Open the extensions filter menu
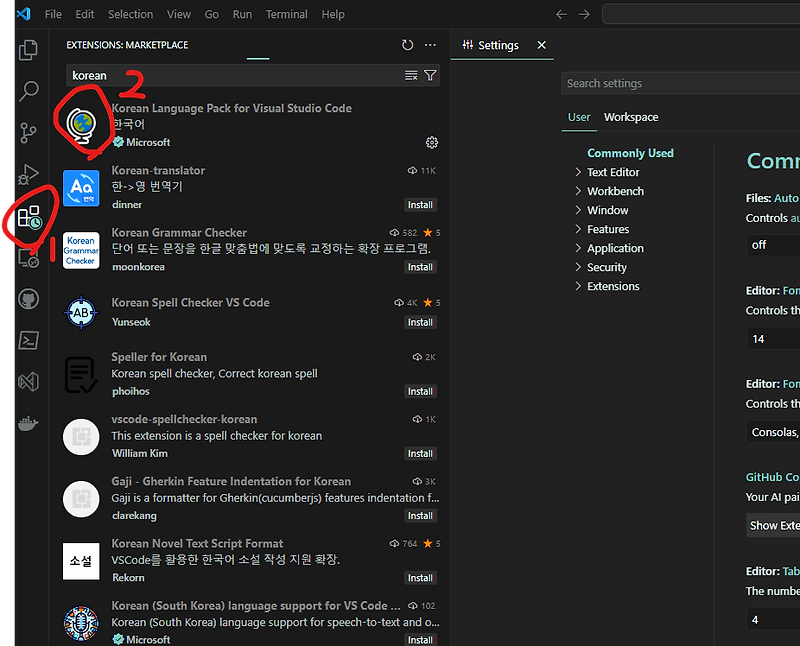 pos(430,76)
